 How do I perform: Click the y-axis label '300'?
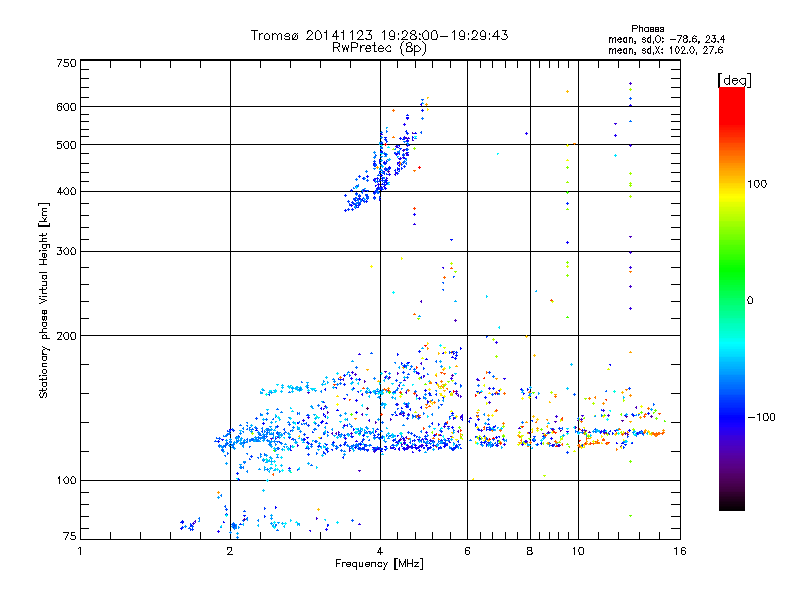[x=67, y=252]
